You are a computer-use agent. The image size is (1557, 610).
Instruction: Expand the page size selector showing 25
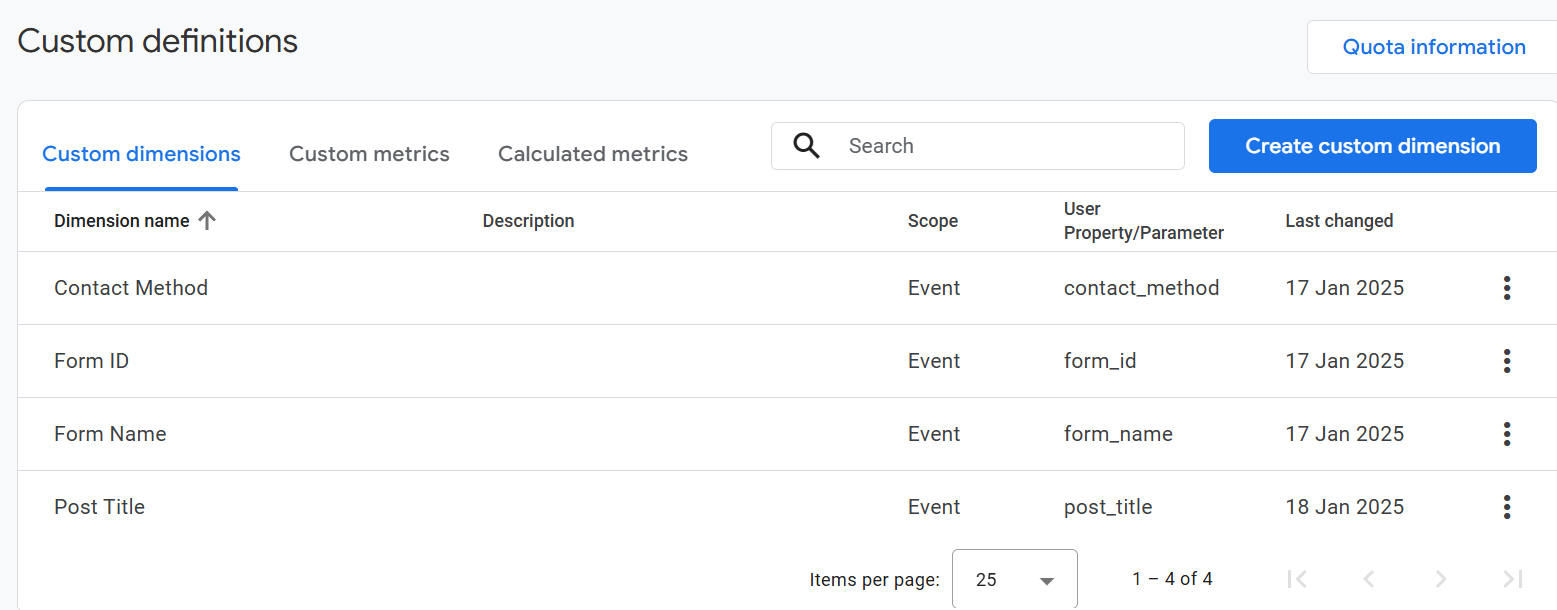1014,578
